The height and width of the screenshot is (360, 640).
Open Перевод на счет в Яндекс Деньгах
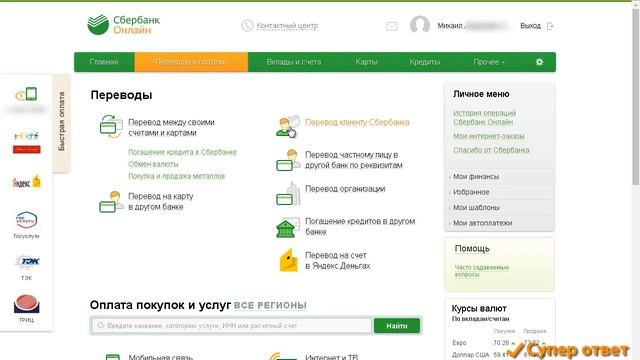coord(338,260)
